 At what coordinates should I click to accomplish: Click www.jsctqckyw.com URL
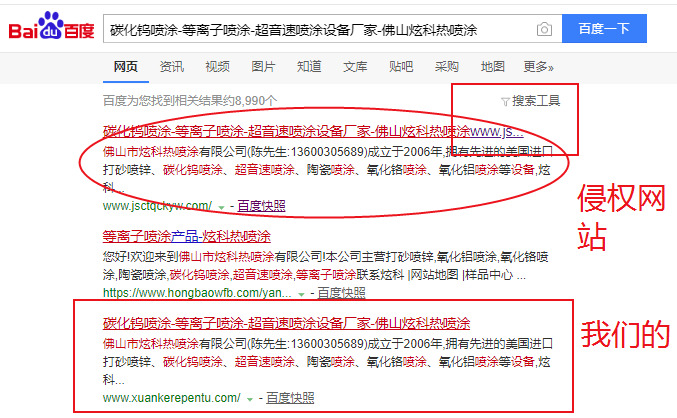coord(157,206)
